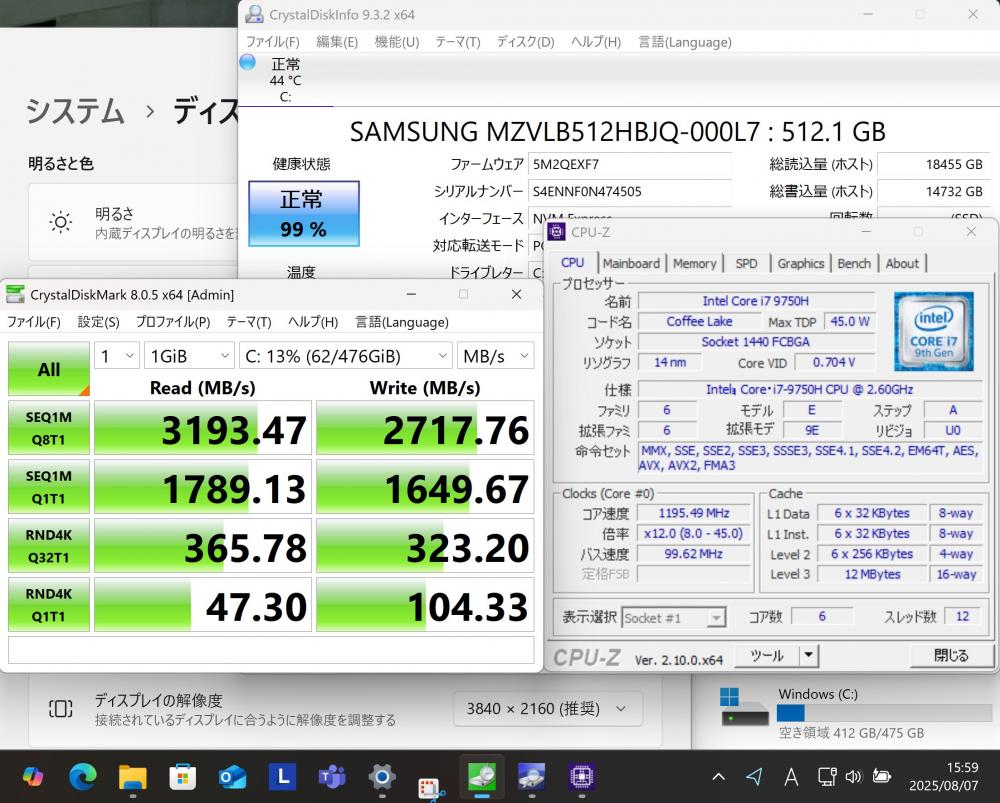Click the CrystalDiskMark title bar icon

15,294
